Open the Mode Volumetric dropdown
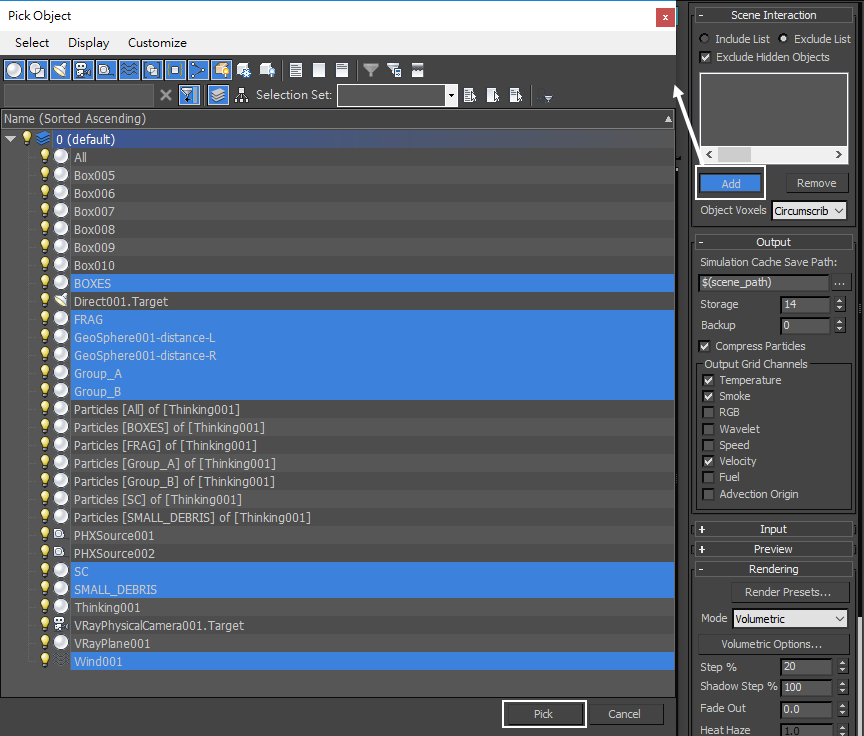This screenshot has width=864, height=736. coord(790,619)
